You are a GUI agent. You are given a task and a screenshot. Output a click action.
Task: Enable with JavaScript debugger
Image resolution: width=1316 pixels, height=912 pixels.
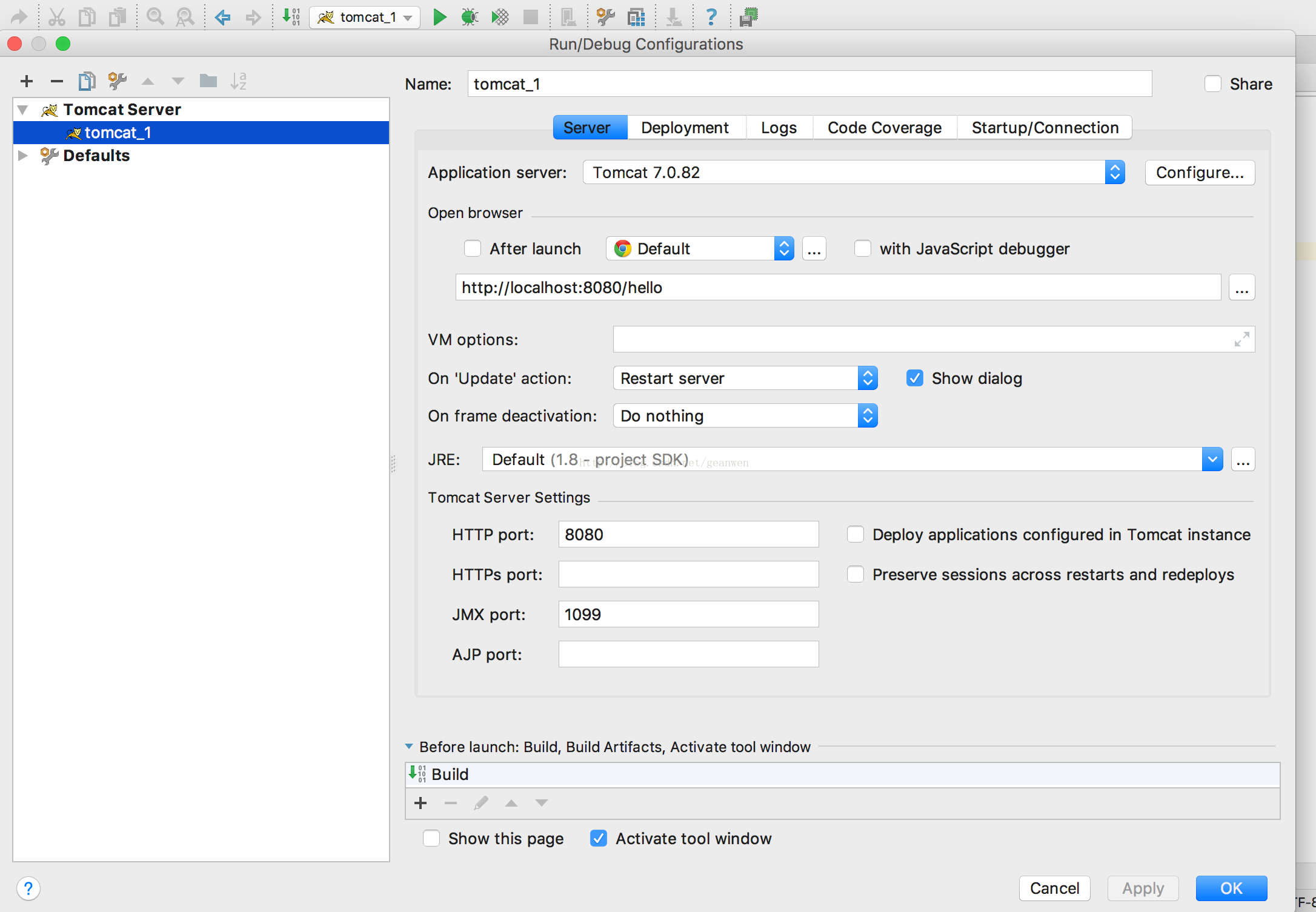862,248
